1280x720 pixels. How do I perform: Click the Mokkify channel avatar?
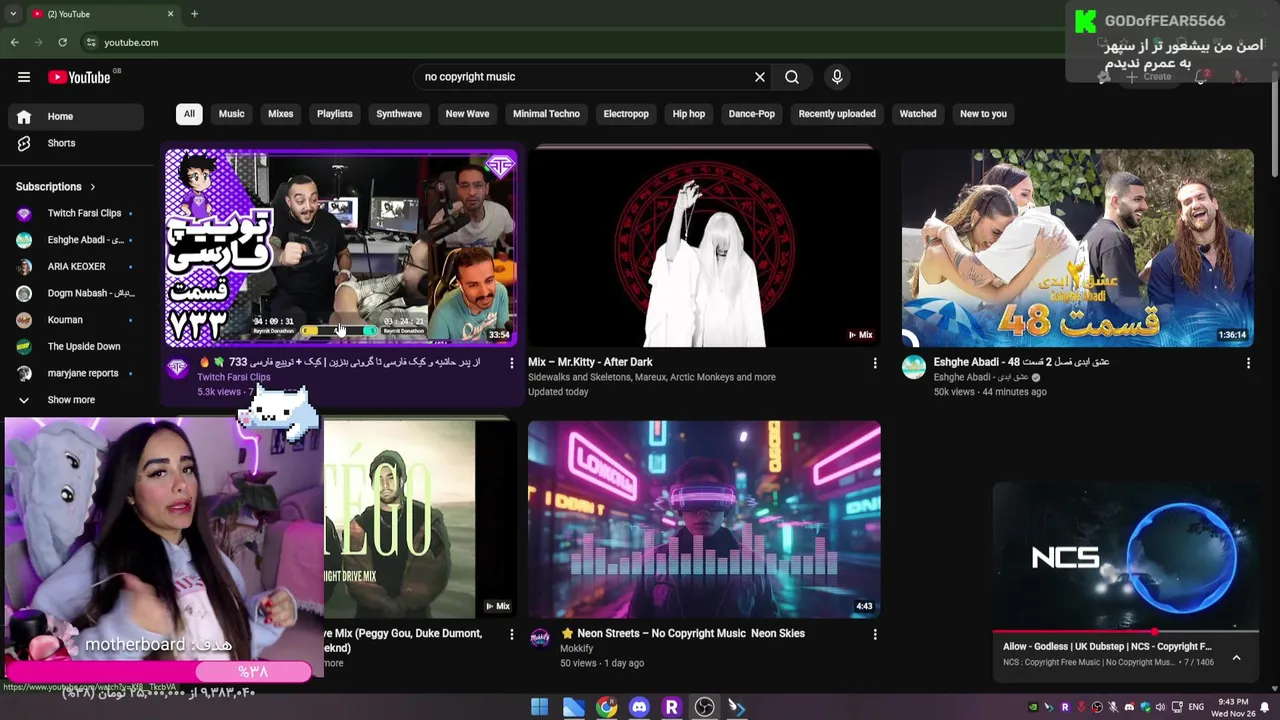click(540, 639)
